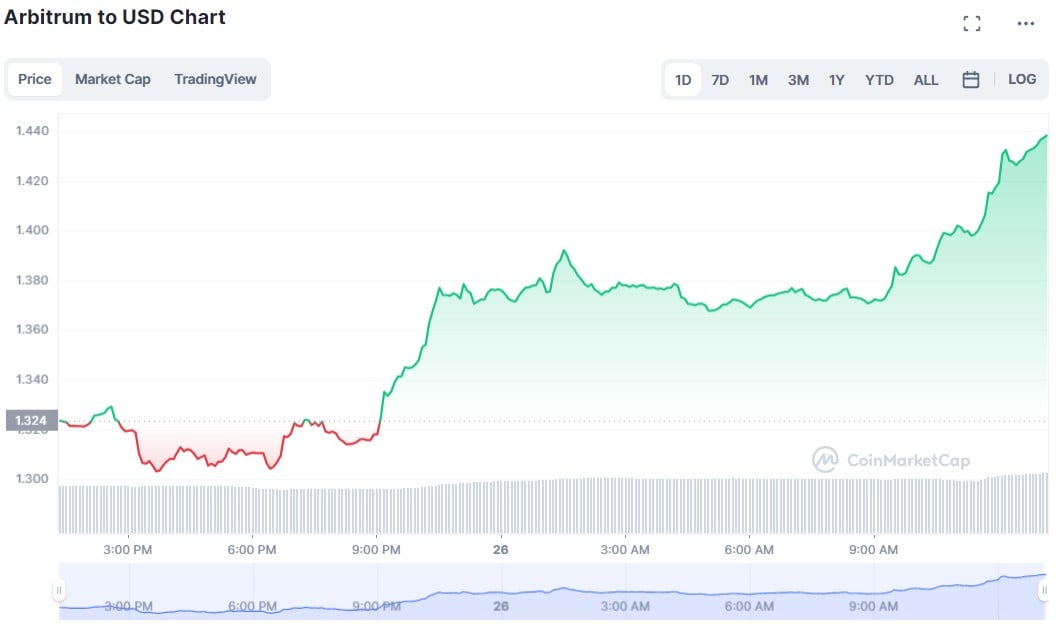1056x628 pixels.
Task: Open the fullscreen chart view
Action: click(x=971, y=22)
